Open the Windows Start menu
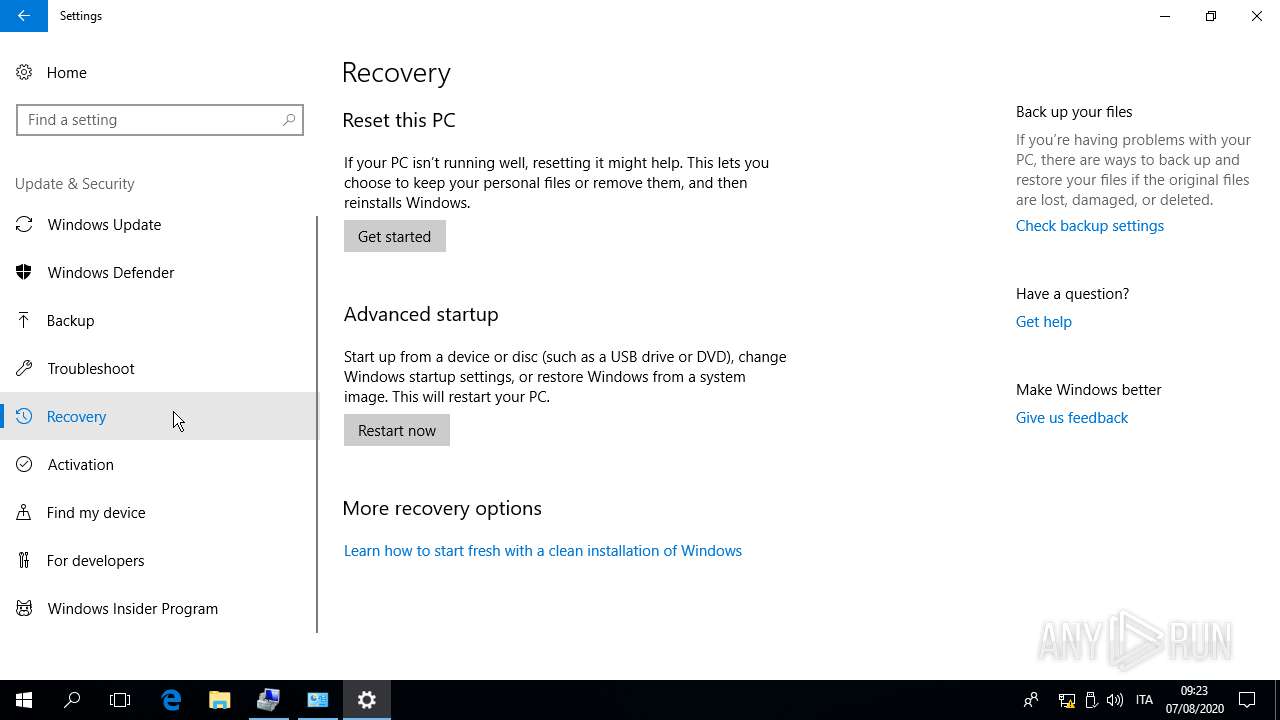1280x720 pixels. [x=24, y=700]
